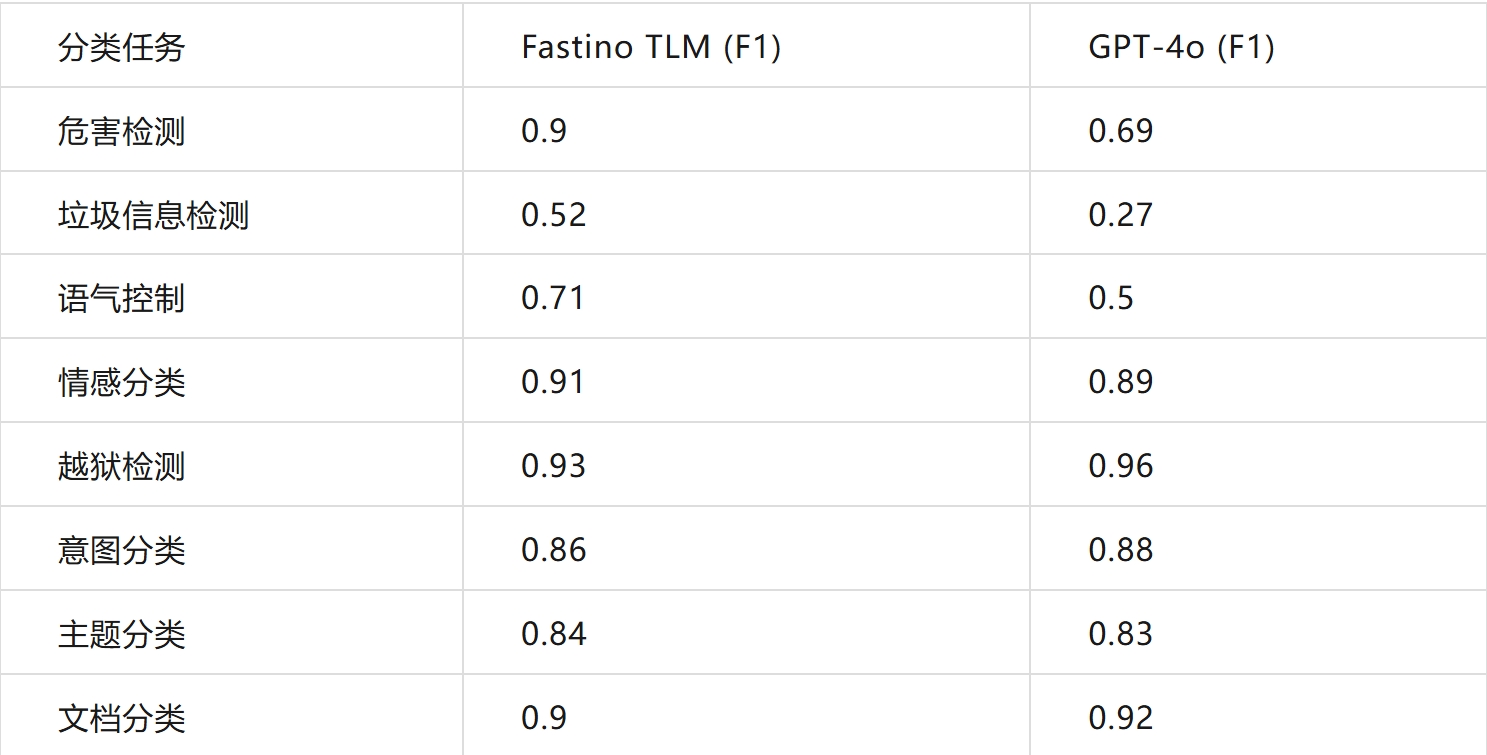Image resolution: width=1487 pixels, height=755 pixels.
Task: Click the 情感分类 cell
Action: tap(121, 382)
